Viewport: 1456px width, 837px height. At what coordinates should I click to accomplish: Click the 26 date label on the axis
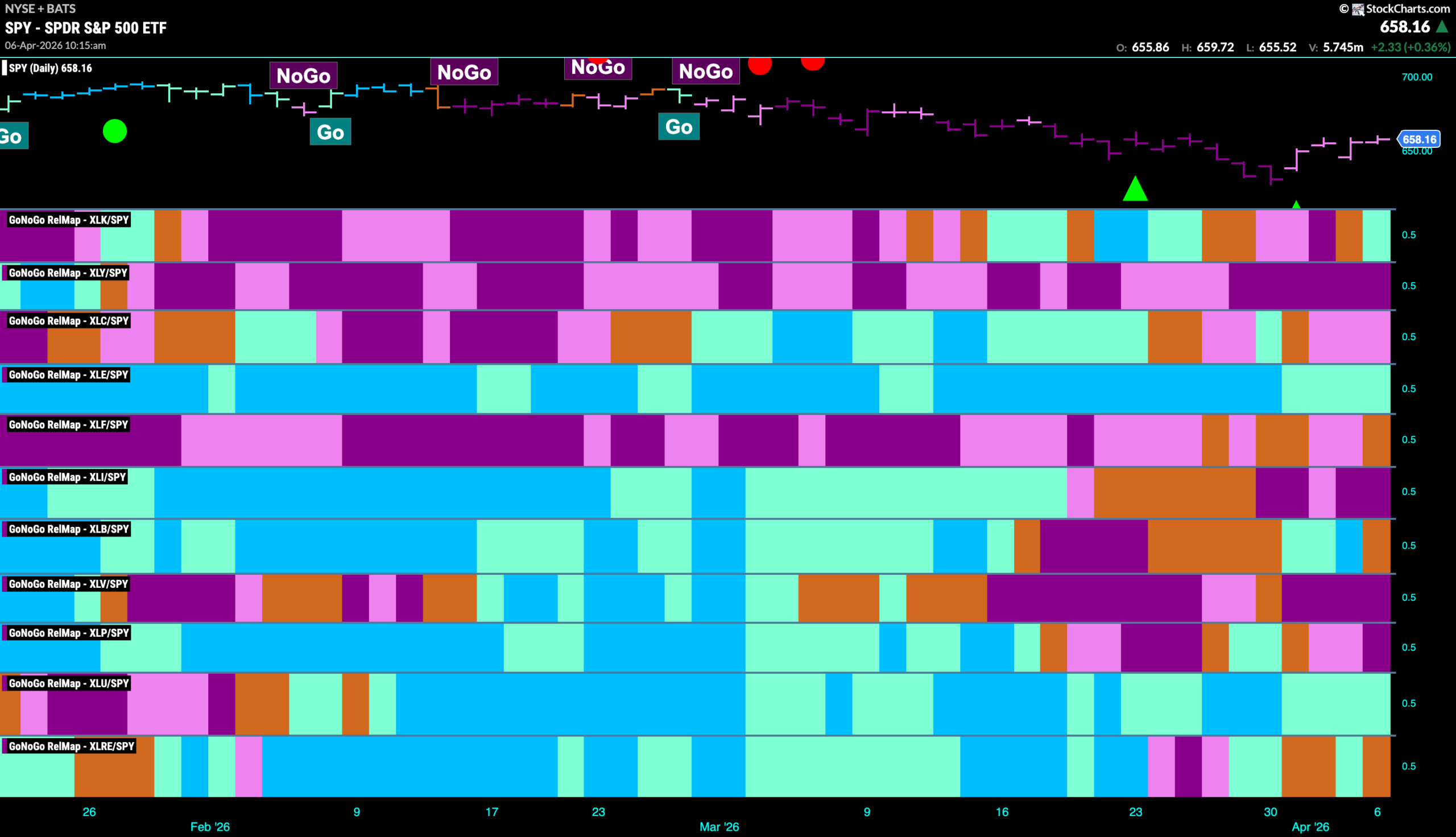[89, 812]
